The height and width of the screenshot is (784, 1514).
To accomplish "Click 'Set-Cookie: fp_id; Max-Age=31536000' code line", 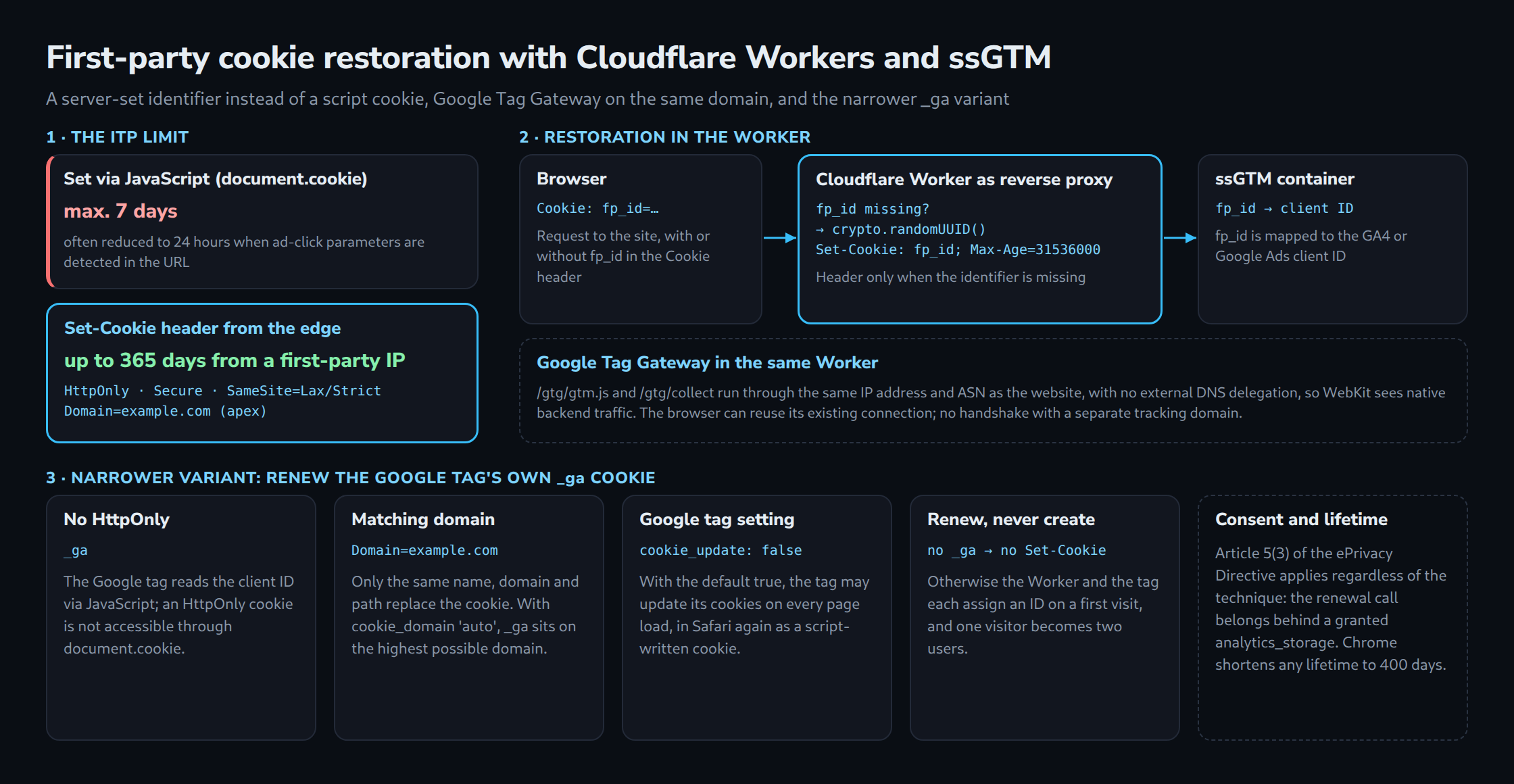I will 958,249.
